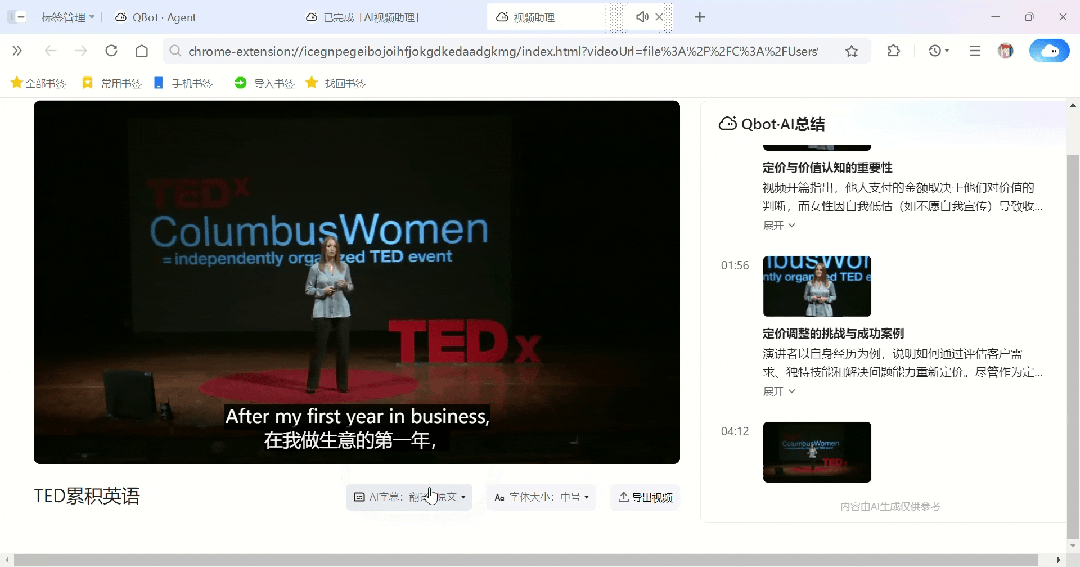Open the font size dropdown
1080x567 pixels.
541,497
